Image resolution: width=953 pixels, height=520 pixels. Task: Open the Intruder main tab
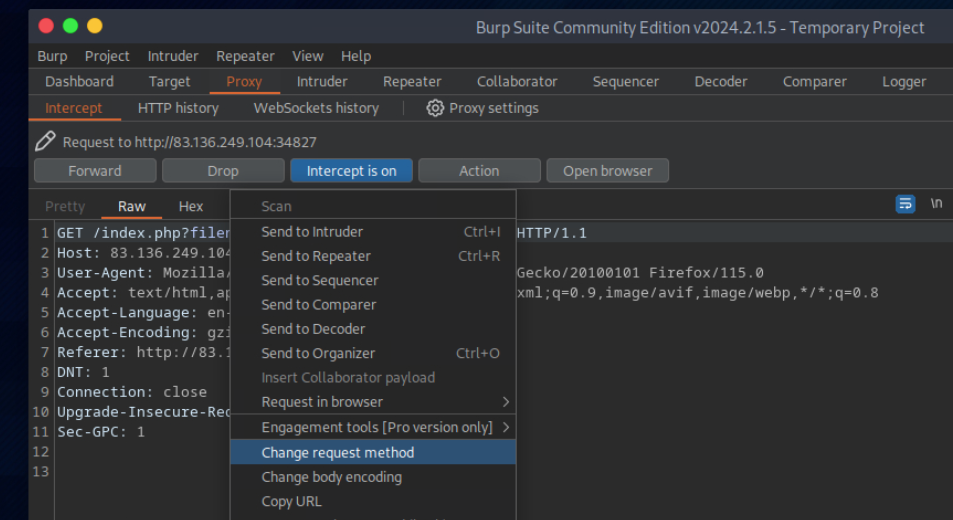click(322, 82)
